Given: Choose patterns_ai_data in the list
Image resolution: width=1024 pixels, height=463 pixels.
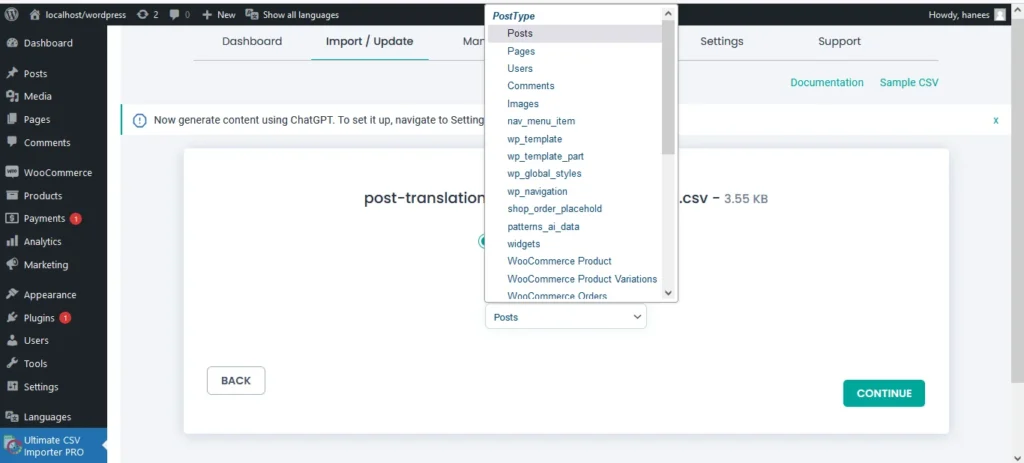Looking at the screenshot, I should point(575,227).
